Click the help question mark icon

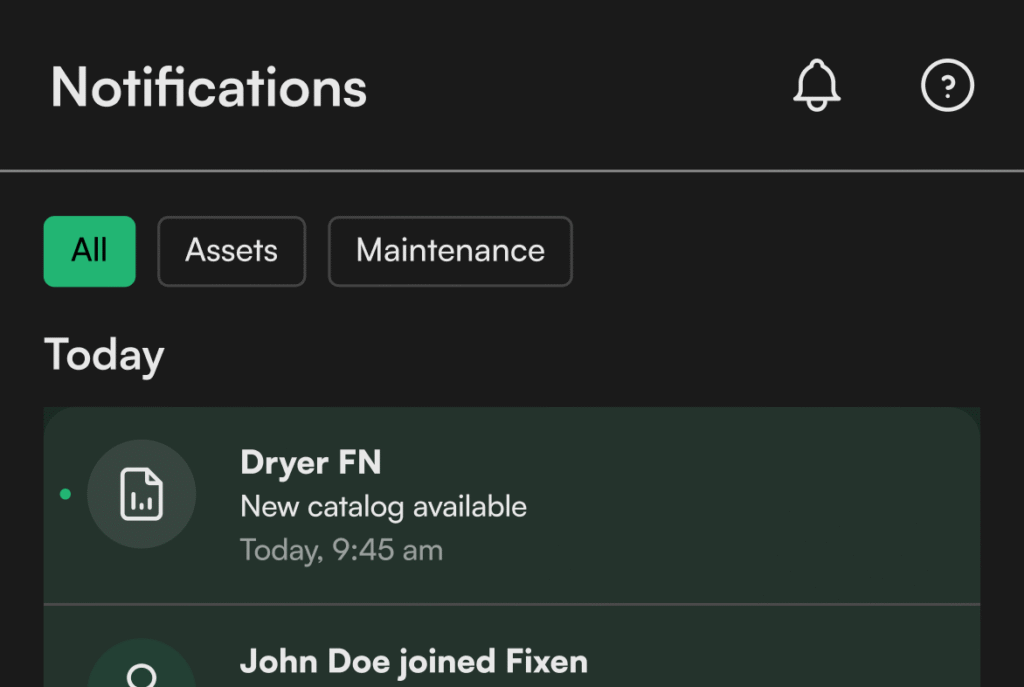tap(946, 87)
